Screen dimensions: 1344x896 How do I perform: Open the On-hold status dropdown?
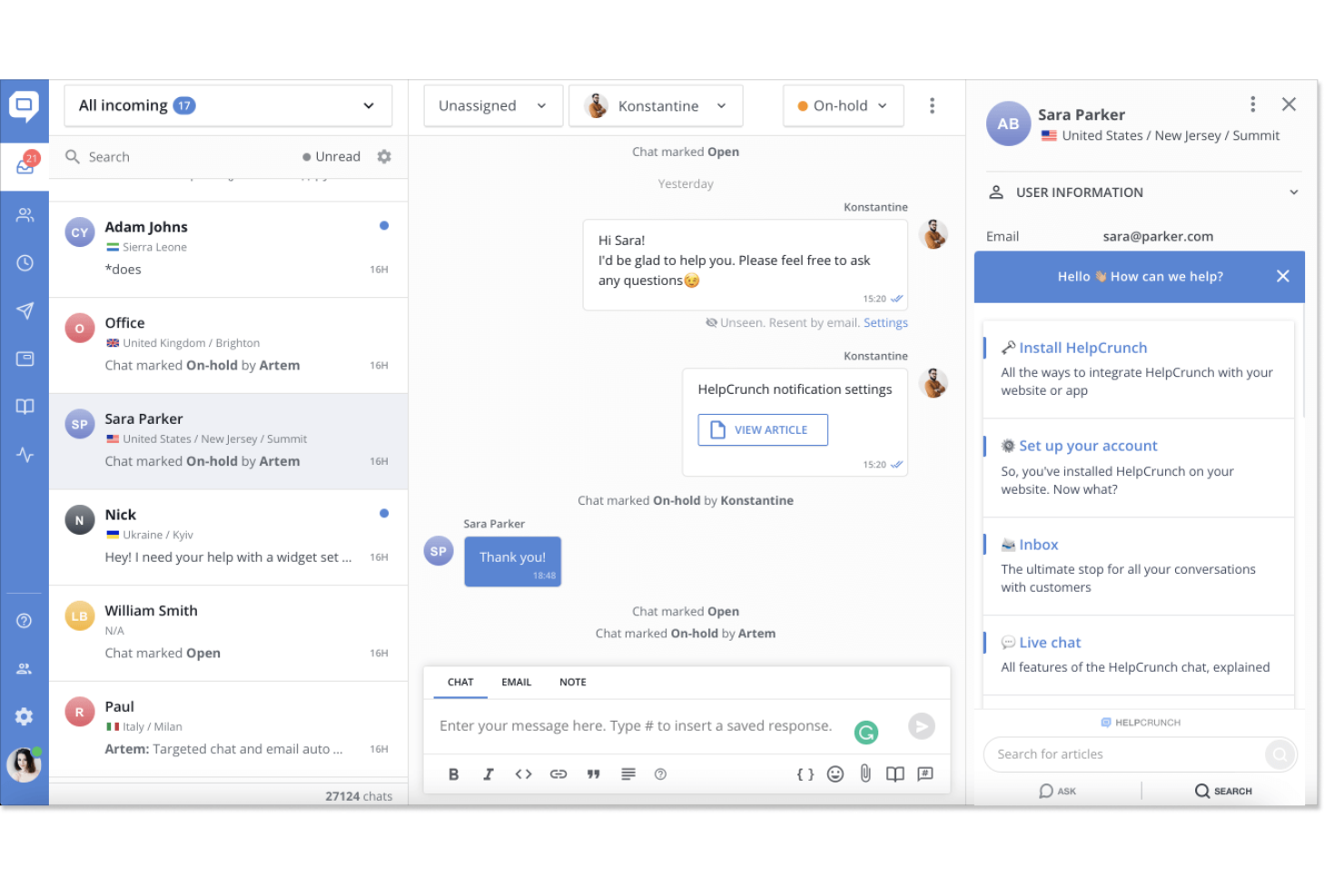coord(843,105)
